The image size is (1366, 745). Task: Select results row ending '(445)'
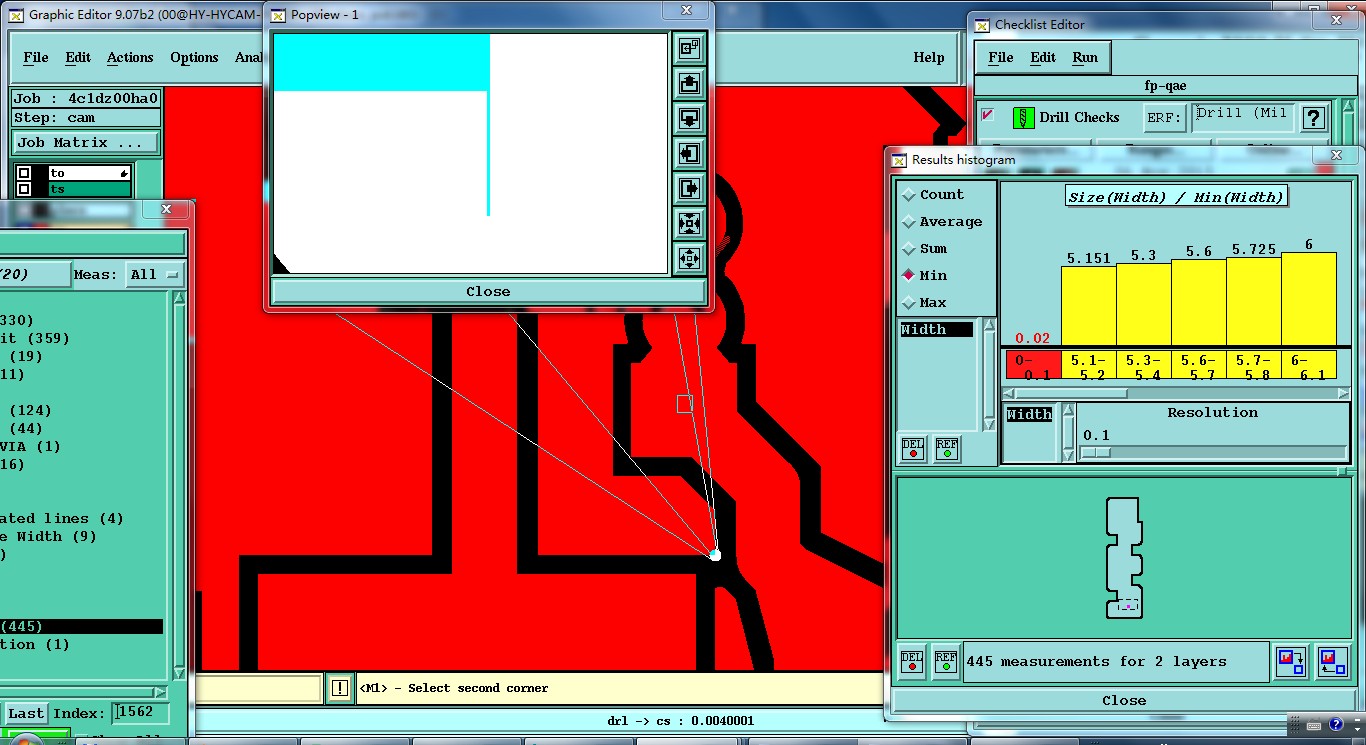81,626
